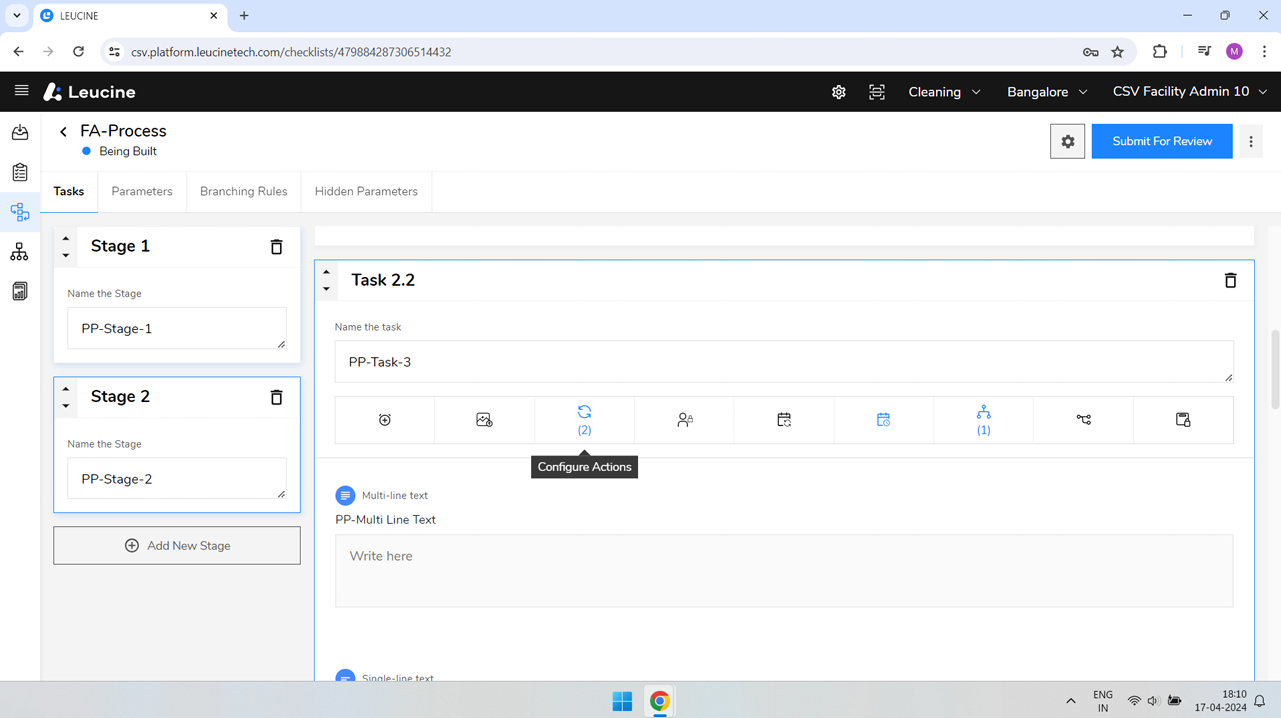Expand the Bangalore facility dropdown

click(1047, 92)
